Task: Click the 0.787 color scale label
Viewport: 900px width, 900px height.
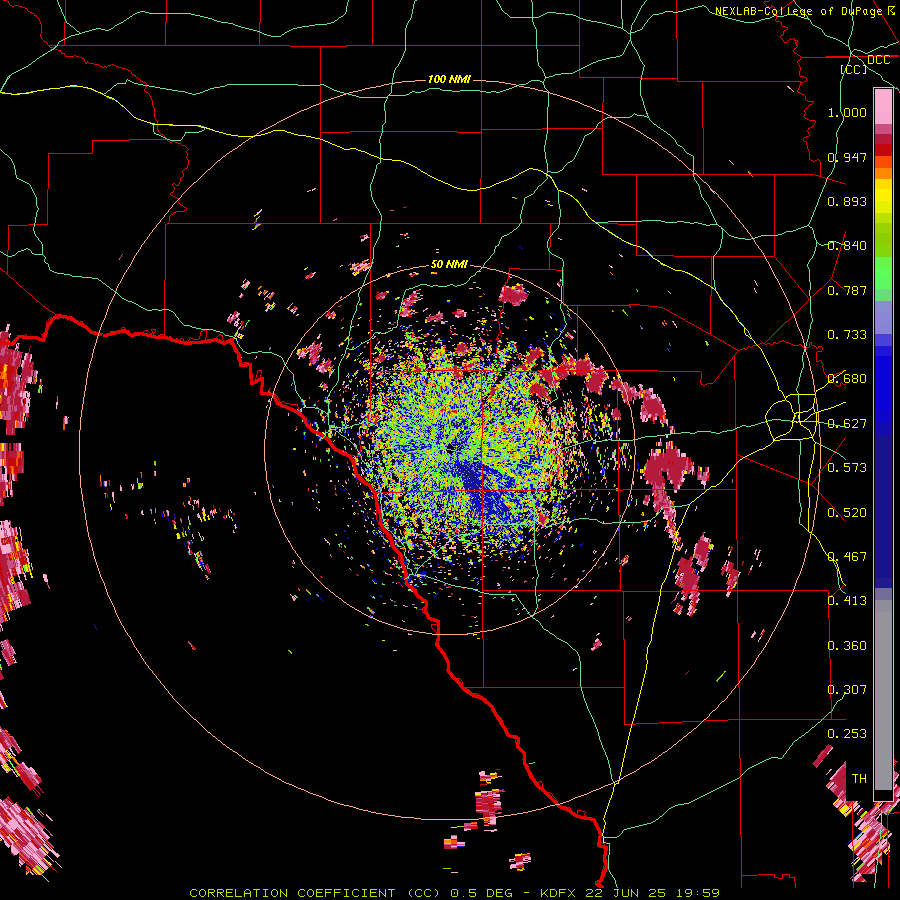Action: (x=847, y=290)
